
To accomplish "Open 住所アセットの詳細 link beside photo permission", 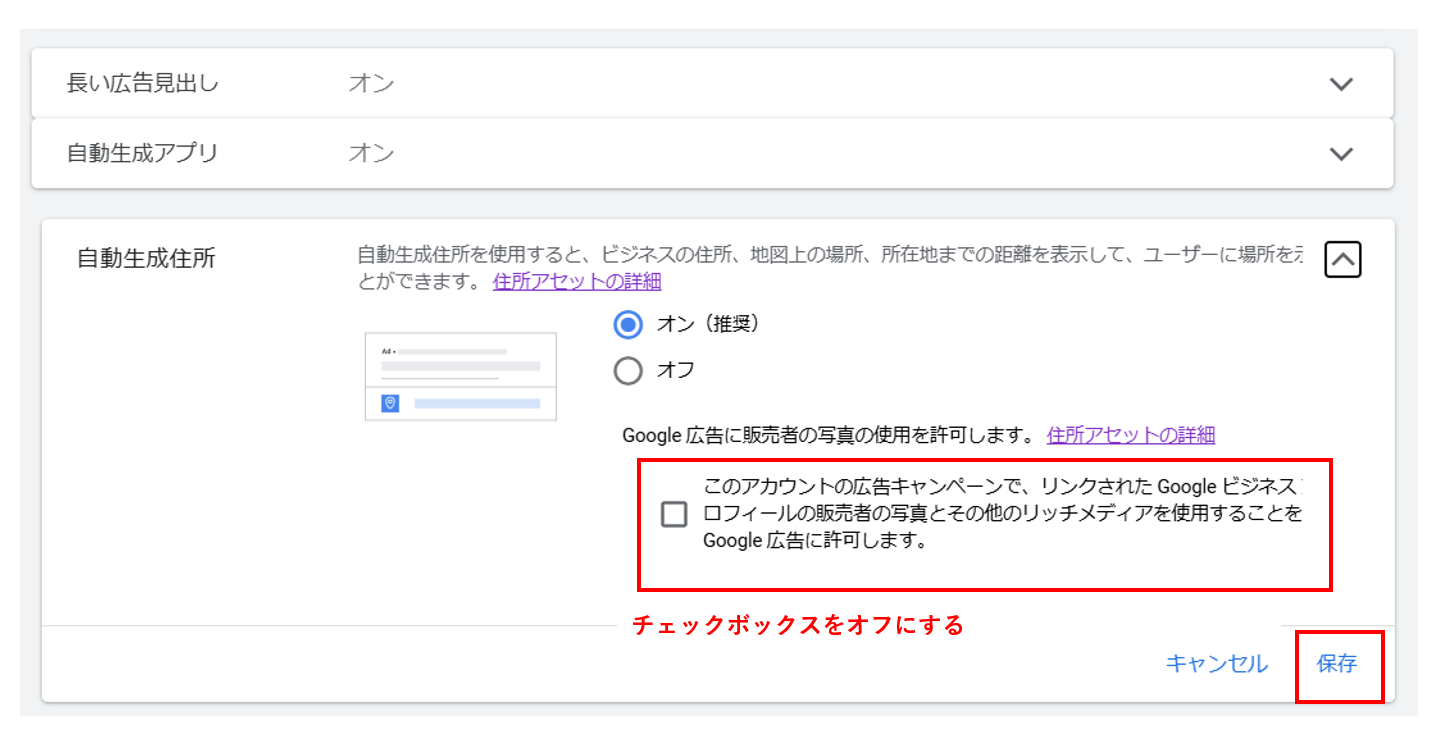I will (x=1131, y=435).
